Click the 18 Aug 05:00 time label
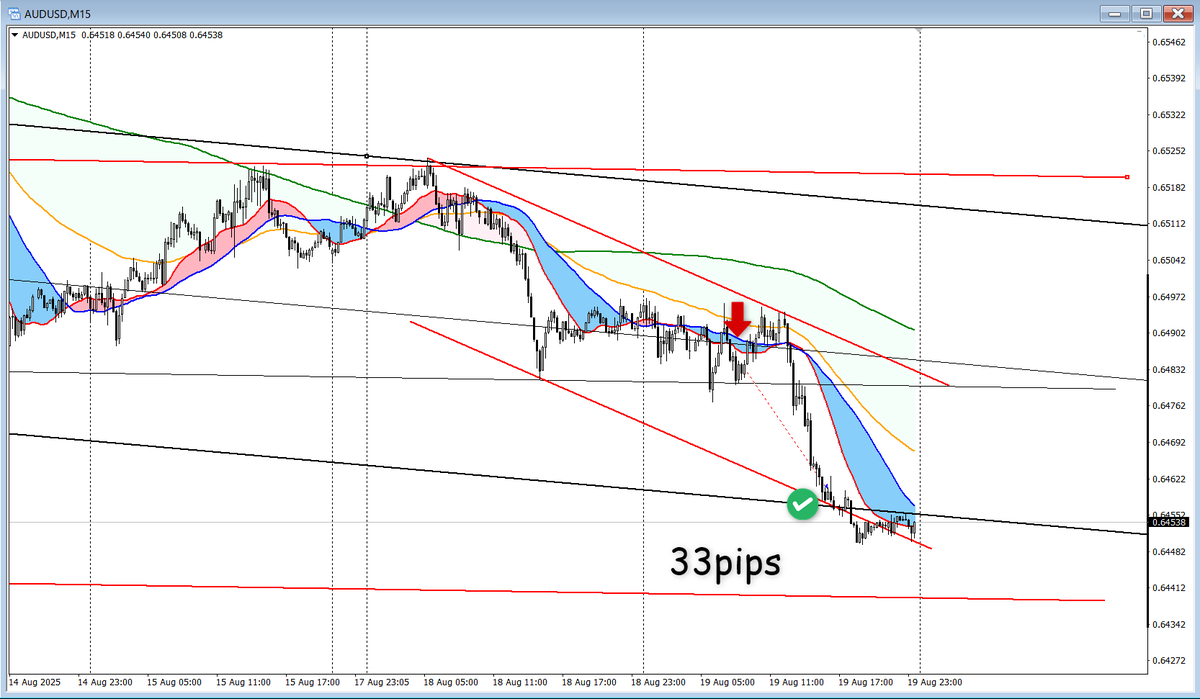The width and height of the screenshot is (1200, 699). pyautogui.click(x=452, y=681)
